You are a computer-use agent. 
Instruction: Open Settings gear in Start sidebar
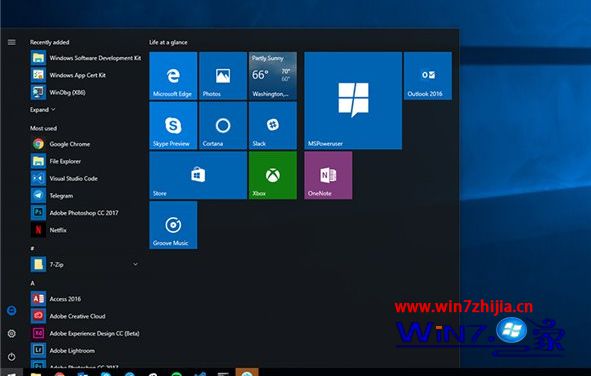coord(12,333)
